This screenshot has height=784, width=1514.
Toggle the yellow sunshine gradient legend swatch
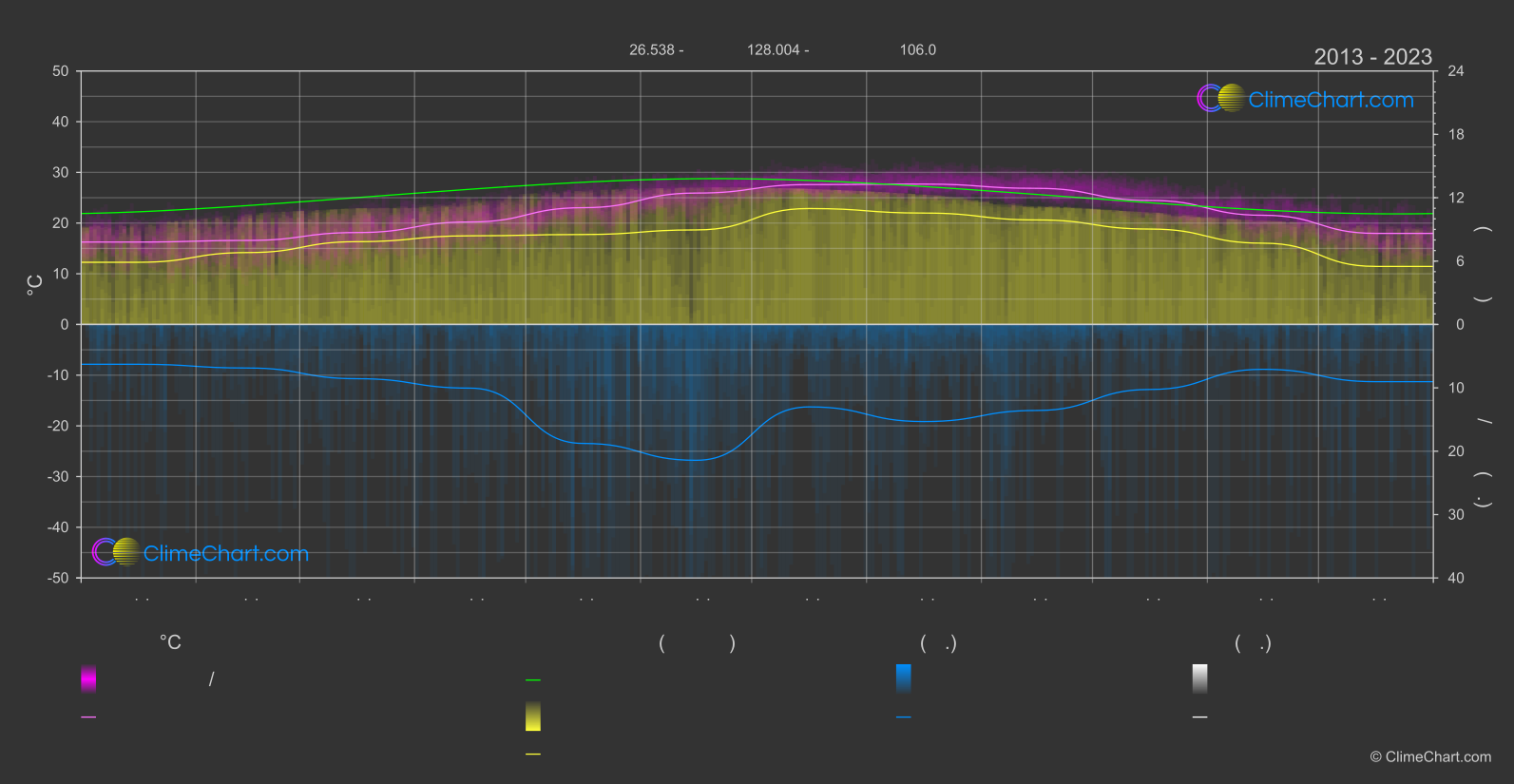pyautogui.click(x=533, y=717)
